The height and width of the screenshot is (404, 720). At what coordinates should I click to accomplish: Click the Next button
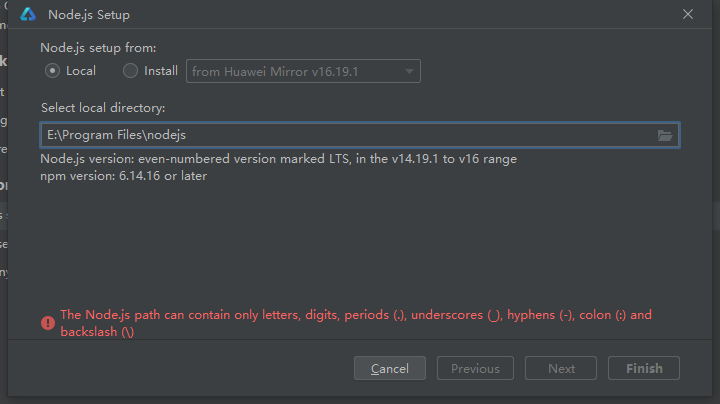[561, 368]
